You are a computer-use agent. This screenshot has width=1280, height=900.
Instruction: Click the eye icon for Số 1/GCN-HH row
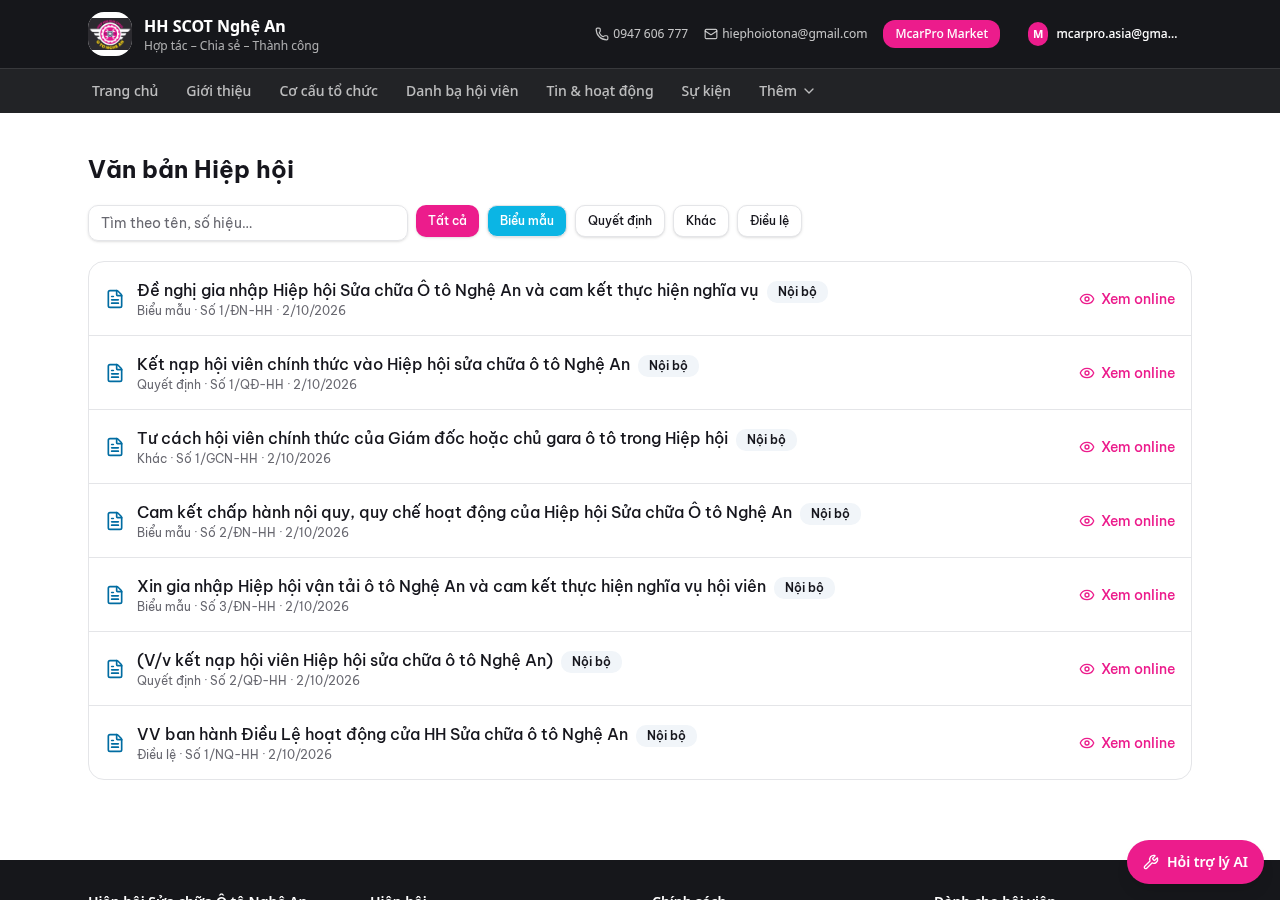tap(1087, 447)
